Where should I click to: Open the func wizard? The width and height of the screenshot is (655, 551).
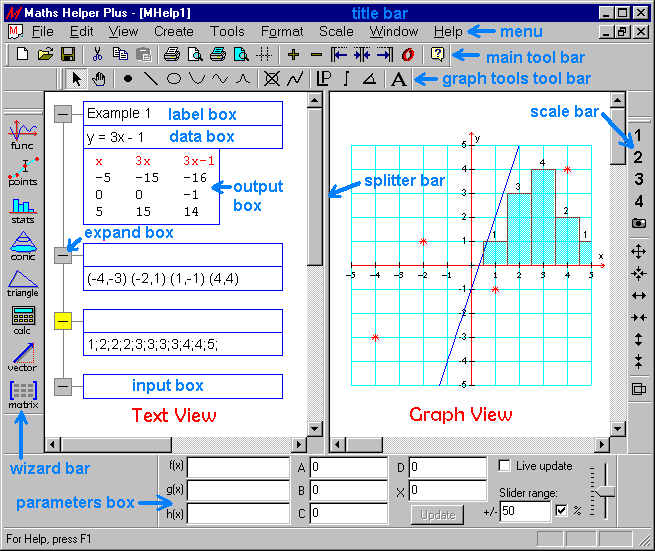[23, 135]
